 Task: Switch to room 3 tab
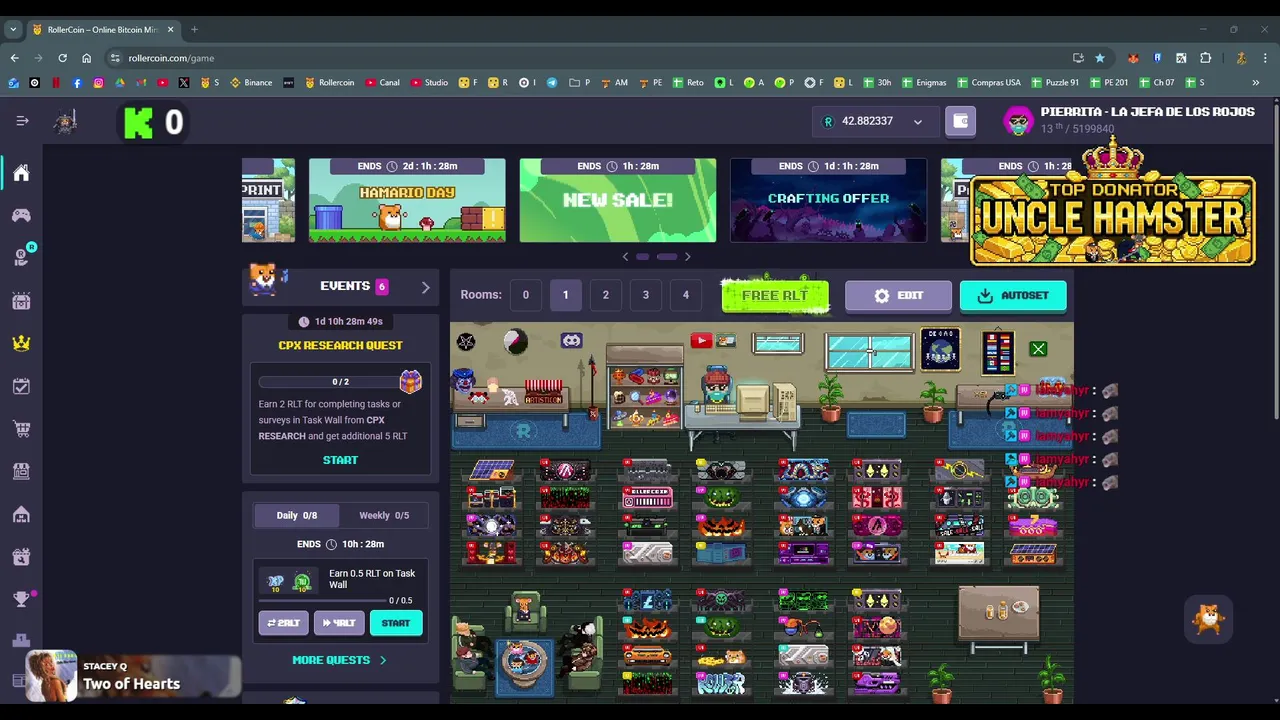(x=645, y=295)
